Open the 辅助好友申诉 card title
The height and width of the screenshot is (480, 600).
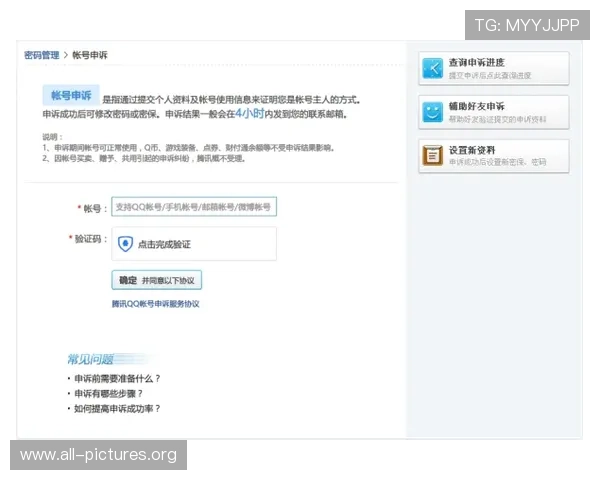pos(476,106)
